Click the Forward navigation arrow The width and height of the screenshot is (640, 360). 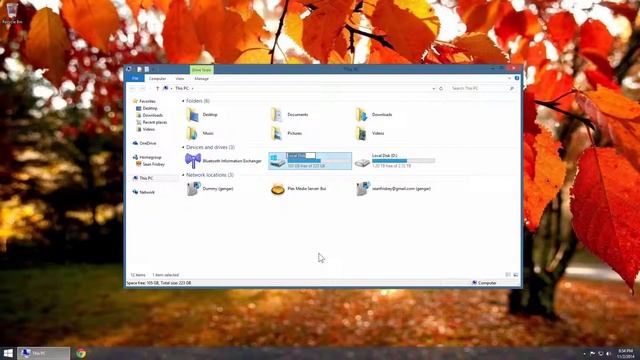coord(142,88)
